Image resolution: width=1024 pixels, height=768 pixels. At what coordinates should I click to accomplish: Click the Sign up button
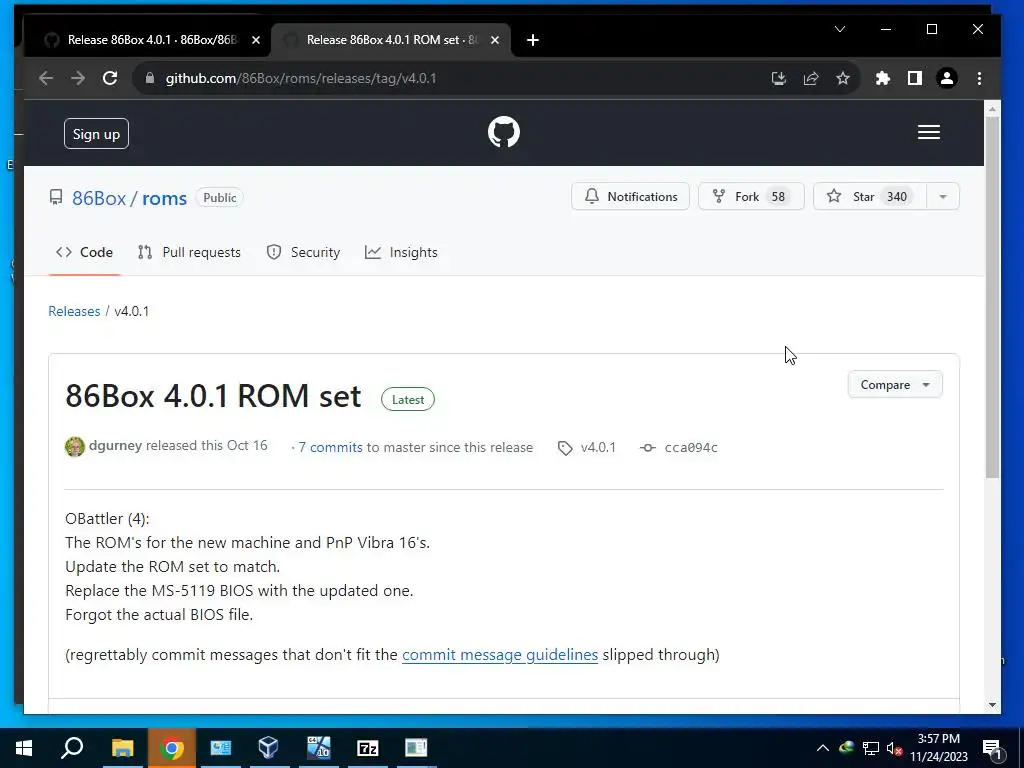[x=96, y=134]
